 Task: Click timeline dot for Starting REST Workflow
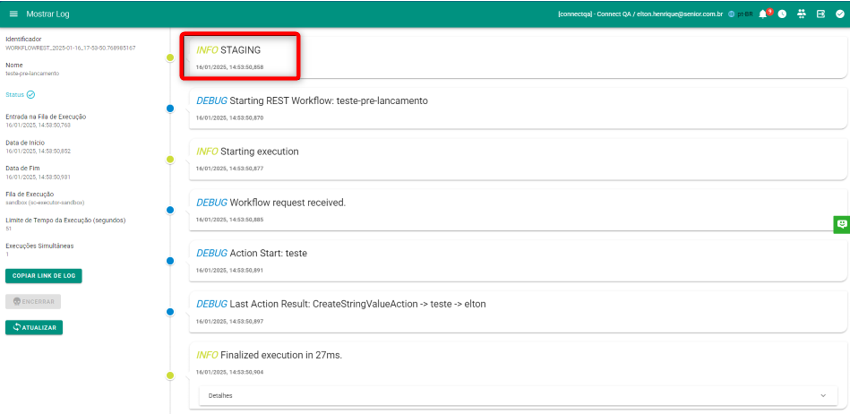pyautogui.click(x=170, y=109)
